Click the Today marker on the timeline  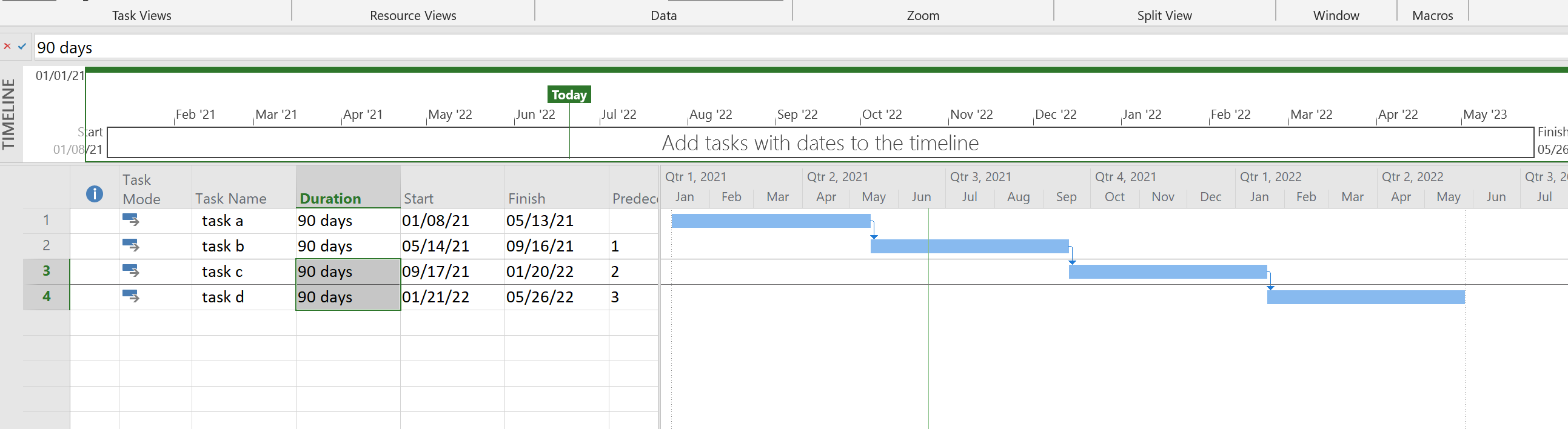tap(569, 95)
